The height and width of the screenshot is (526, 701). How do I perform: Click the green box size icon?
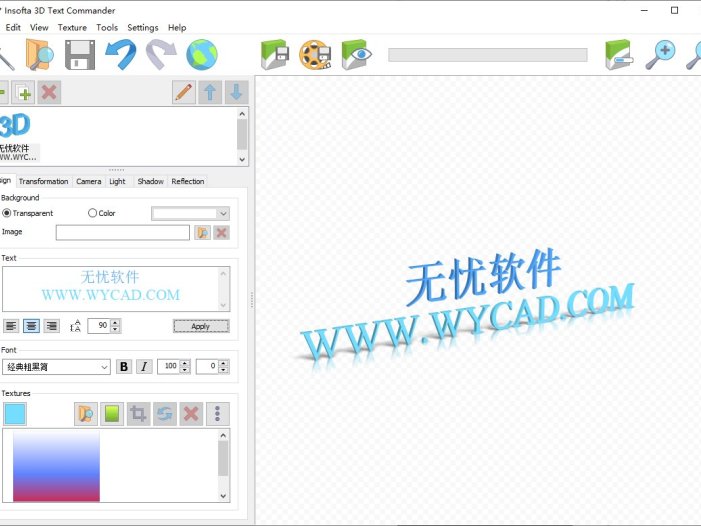pos(619,55)
